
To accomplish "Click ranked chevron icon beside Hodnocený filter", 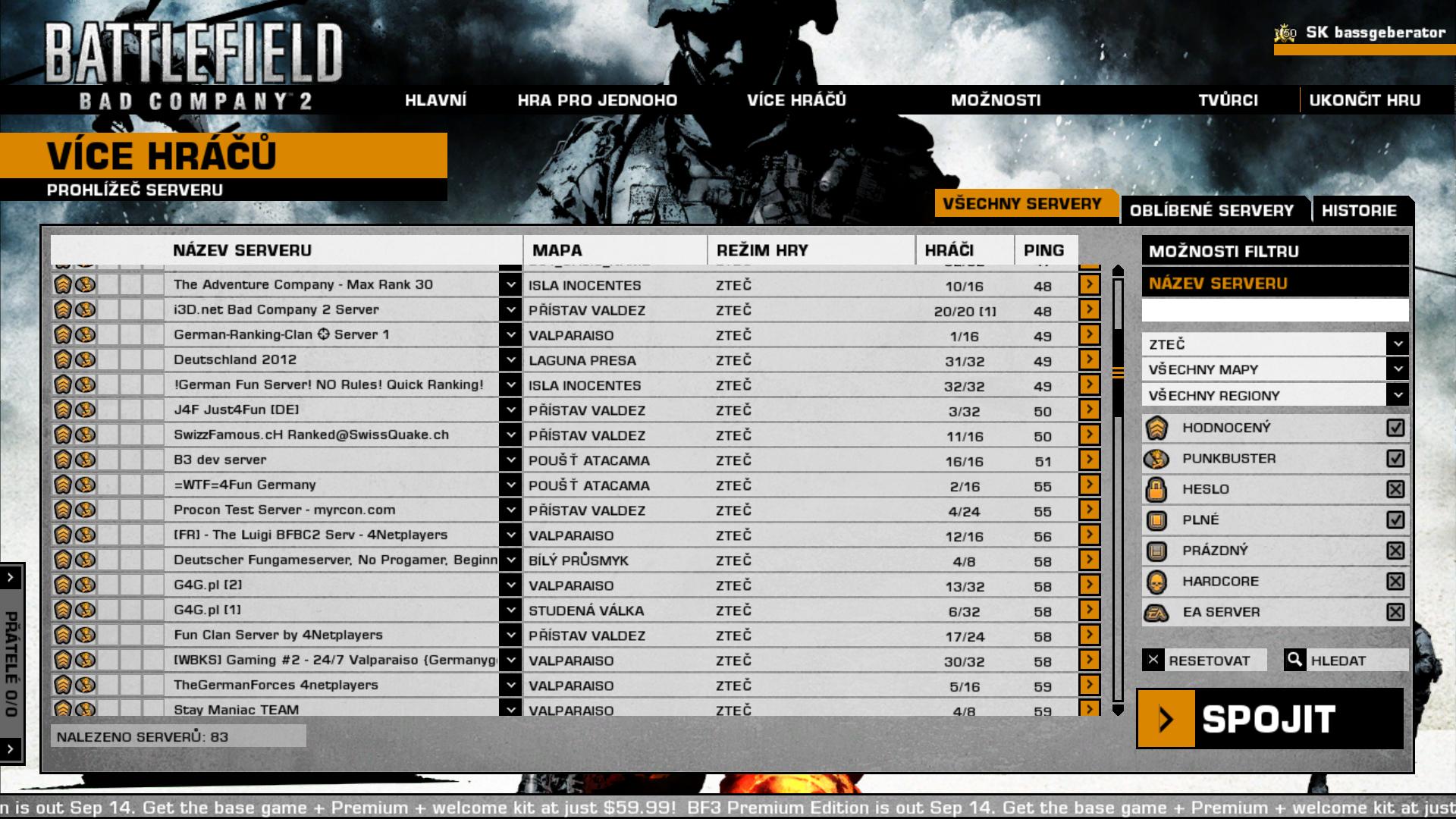I will point(1156,428).
